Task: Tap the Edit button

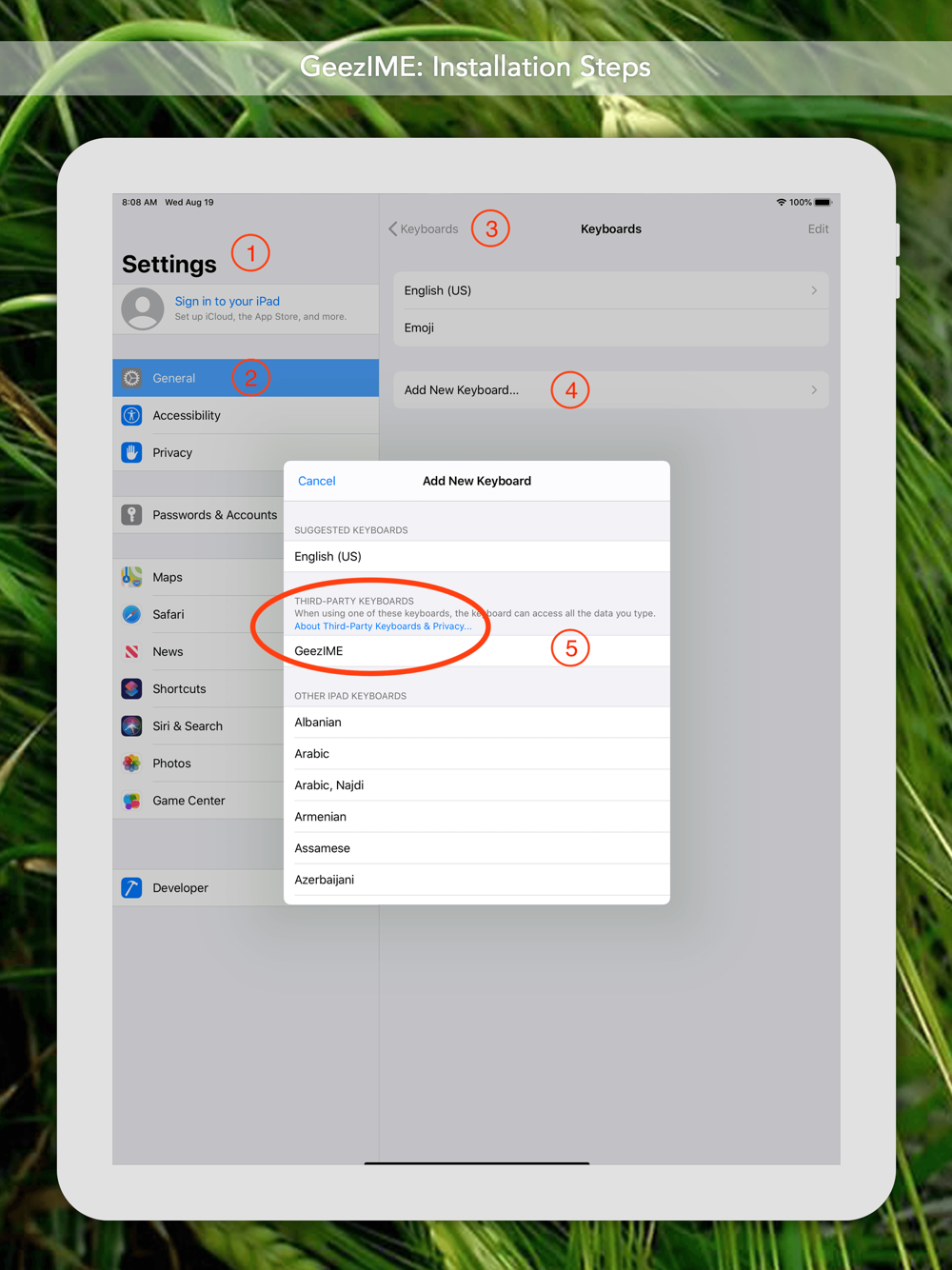Action: [818, 228]
